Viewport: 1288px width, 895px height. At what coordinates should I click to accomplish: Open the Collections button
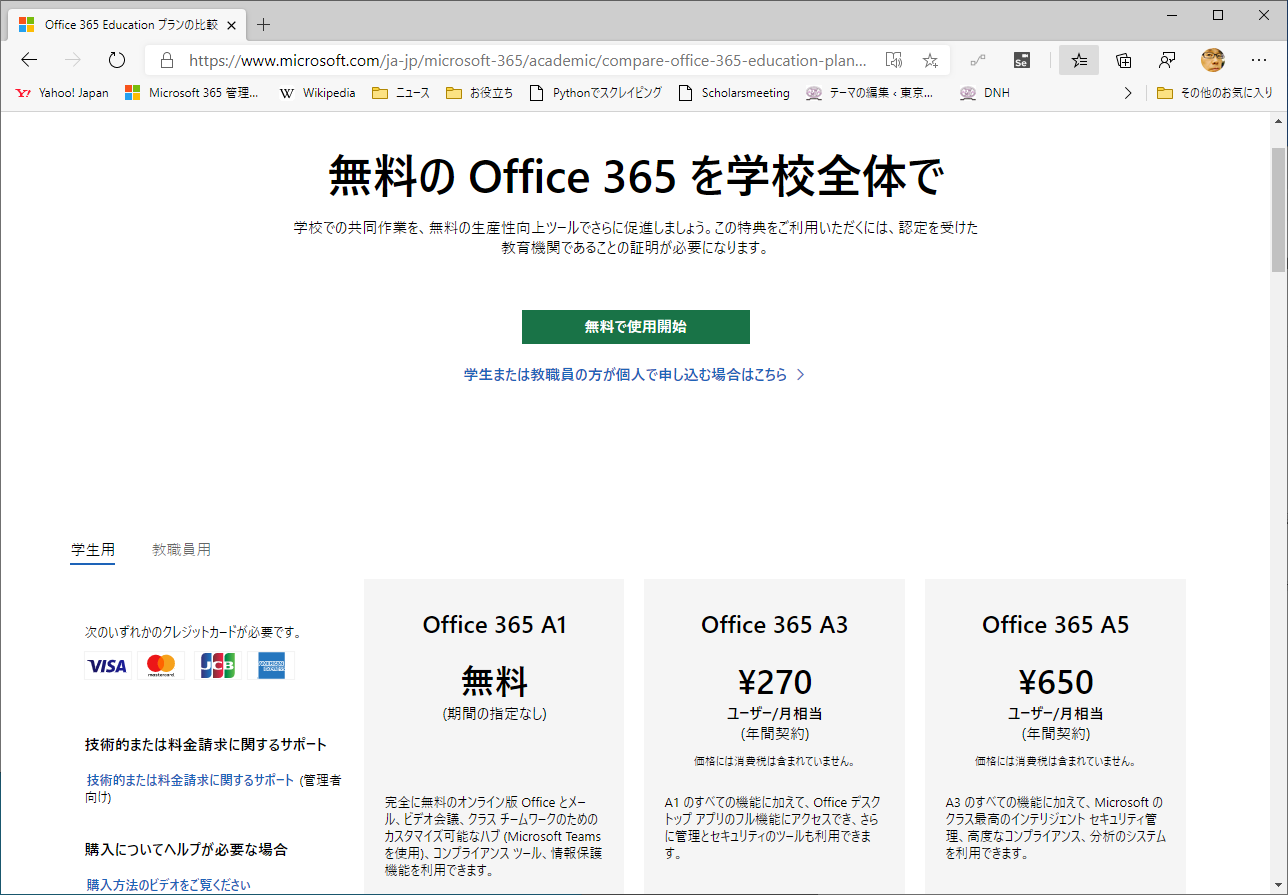(1123, 60)
